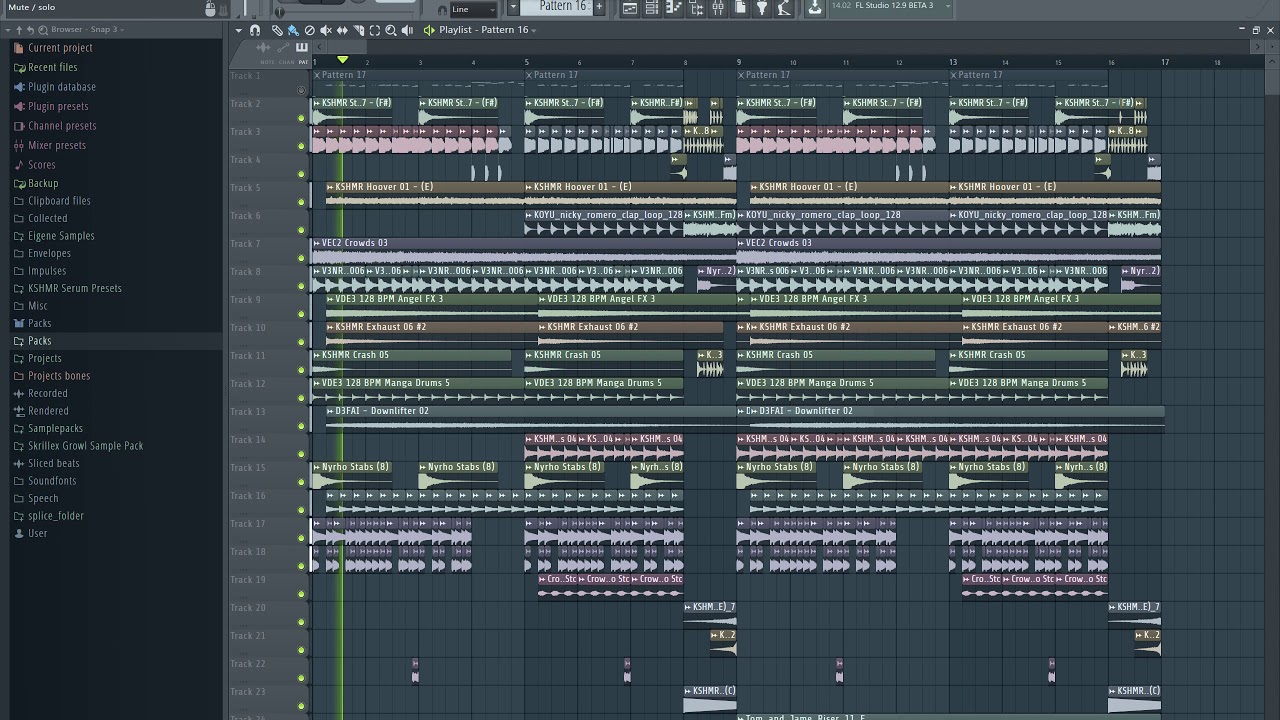Open KSHMR Serum Presets folder
Viewport: 1280px width, 720px height.
pyautogui.click(x=75, y=288)
